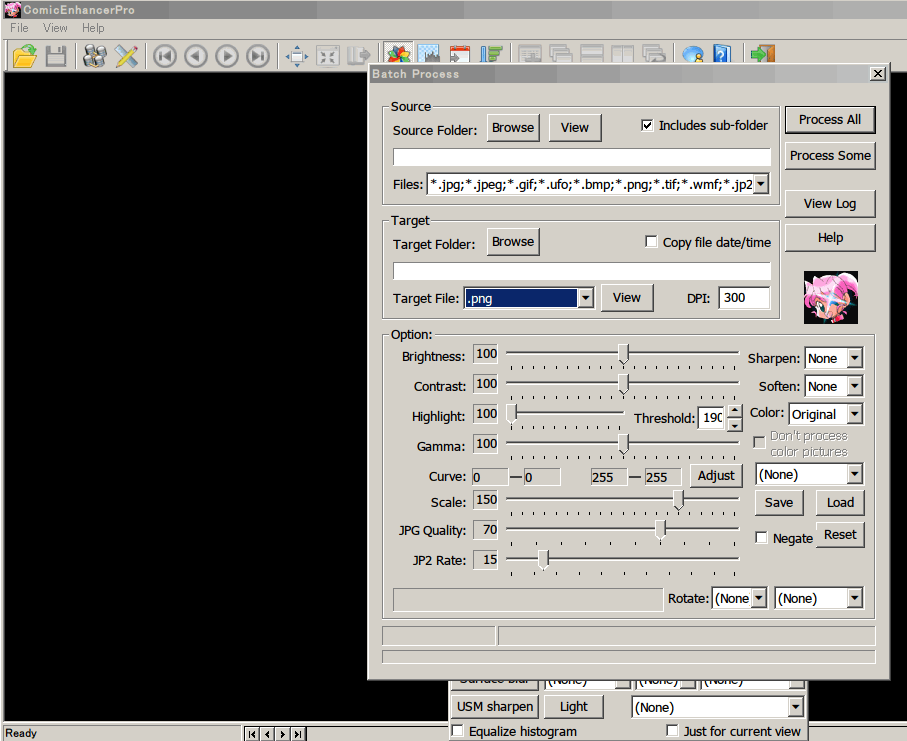Click the calendar toolbar icon
907x741 pixels.
click(x=460, y=53)
